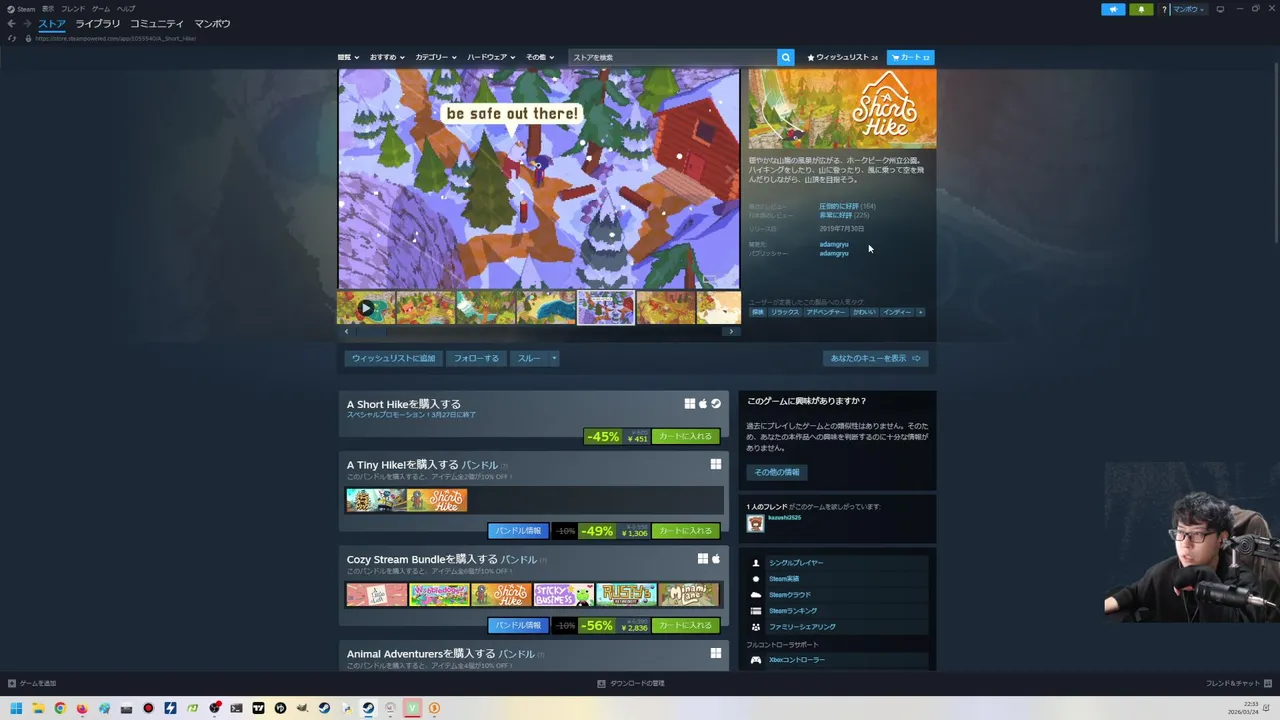The width and height of the screenshot is (1280, 720).
Task: Click the Xbox controller icon
Action: pos(756,660)
